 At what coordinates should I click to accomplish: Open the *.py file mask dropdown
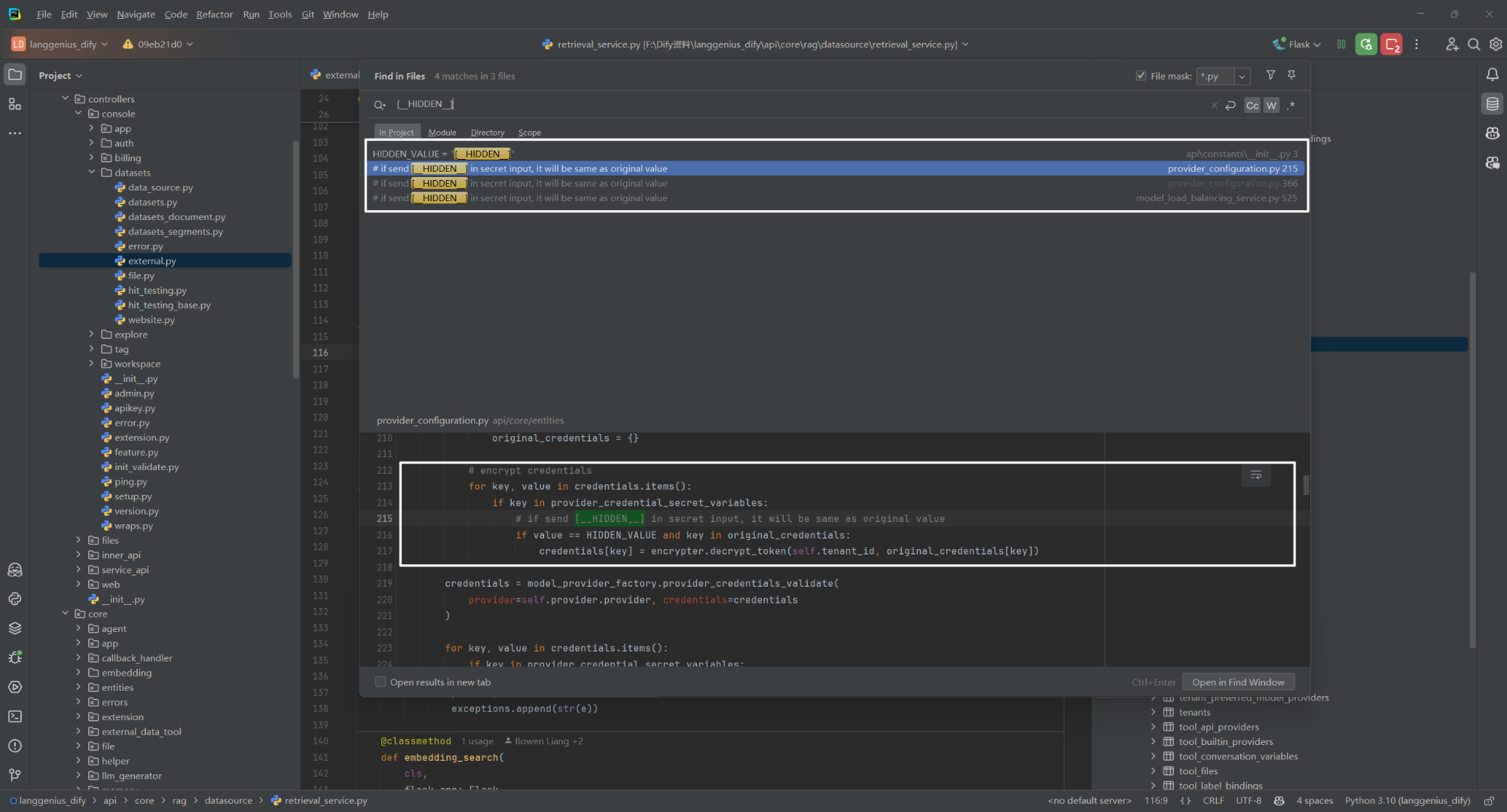click(1243, 76)
